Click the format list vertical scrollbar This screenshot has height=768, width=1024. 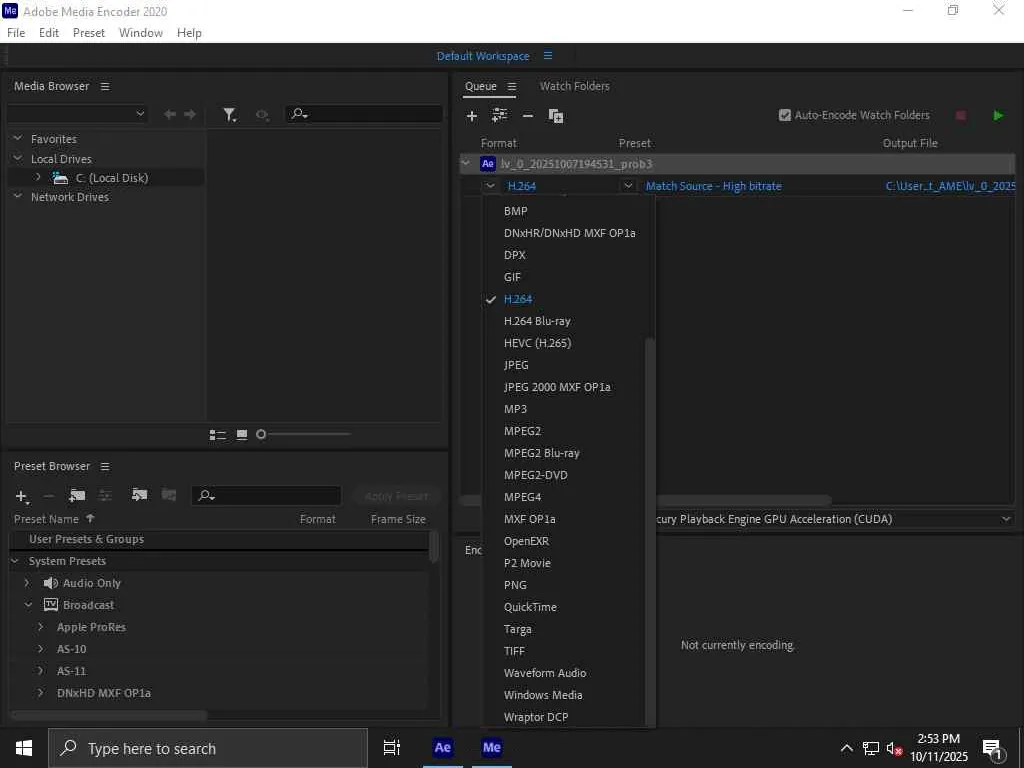pos(649,530)
